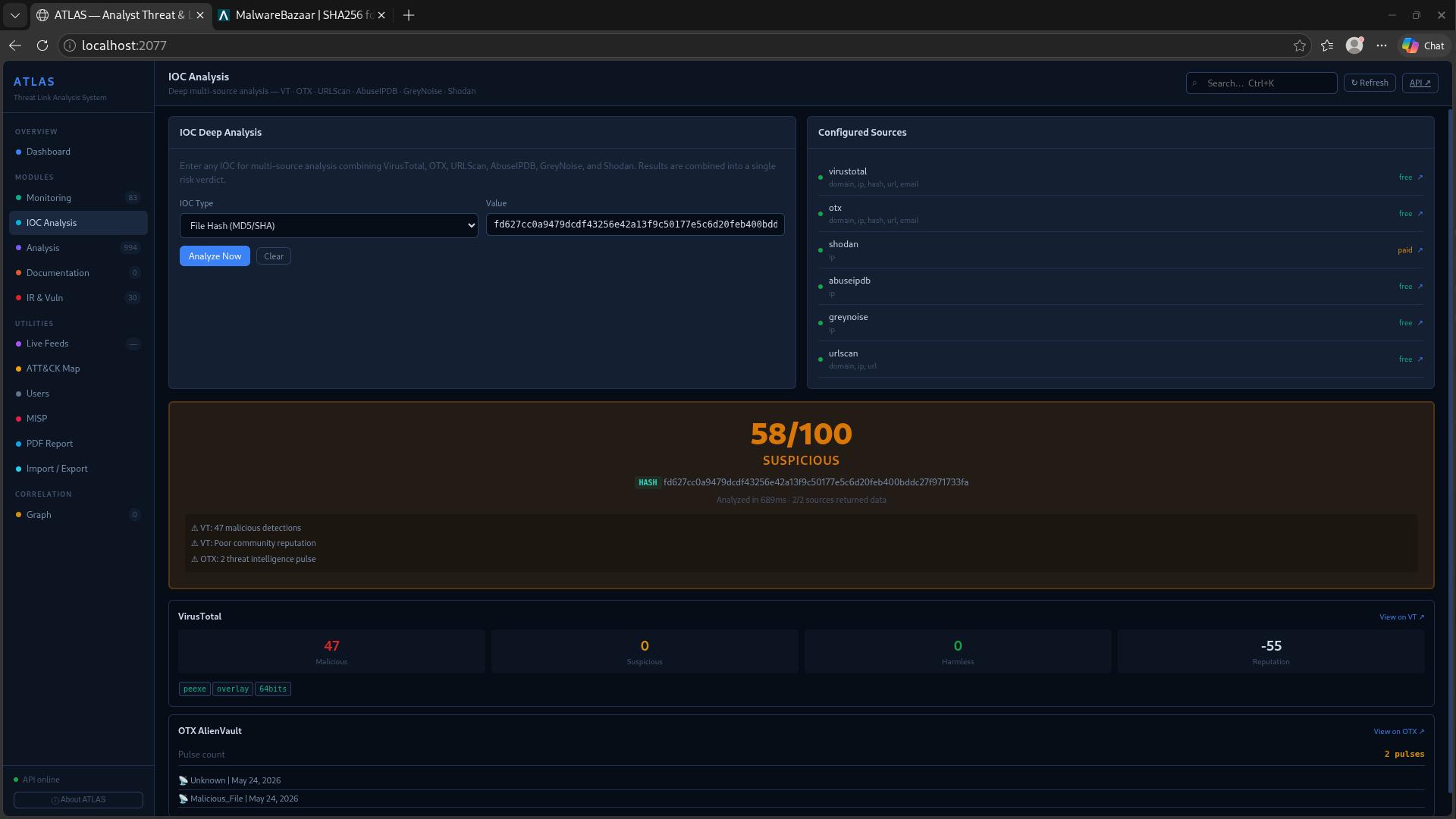This screenshot has width=1456, height=819.
Task: Open urlscan source external link arrow
Action: tap(1420, 359)
